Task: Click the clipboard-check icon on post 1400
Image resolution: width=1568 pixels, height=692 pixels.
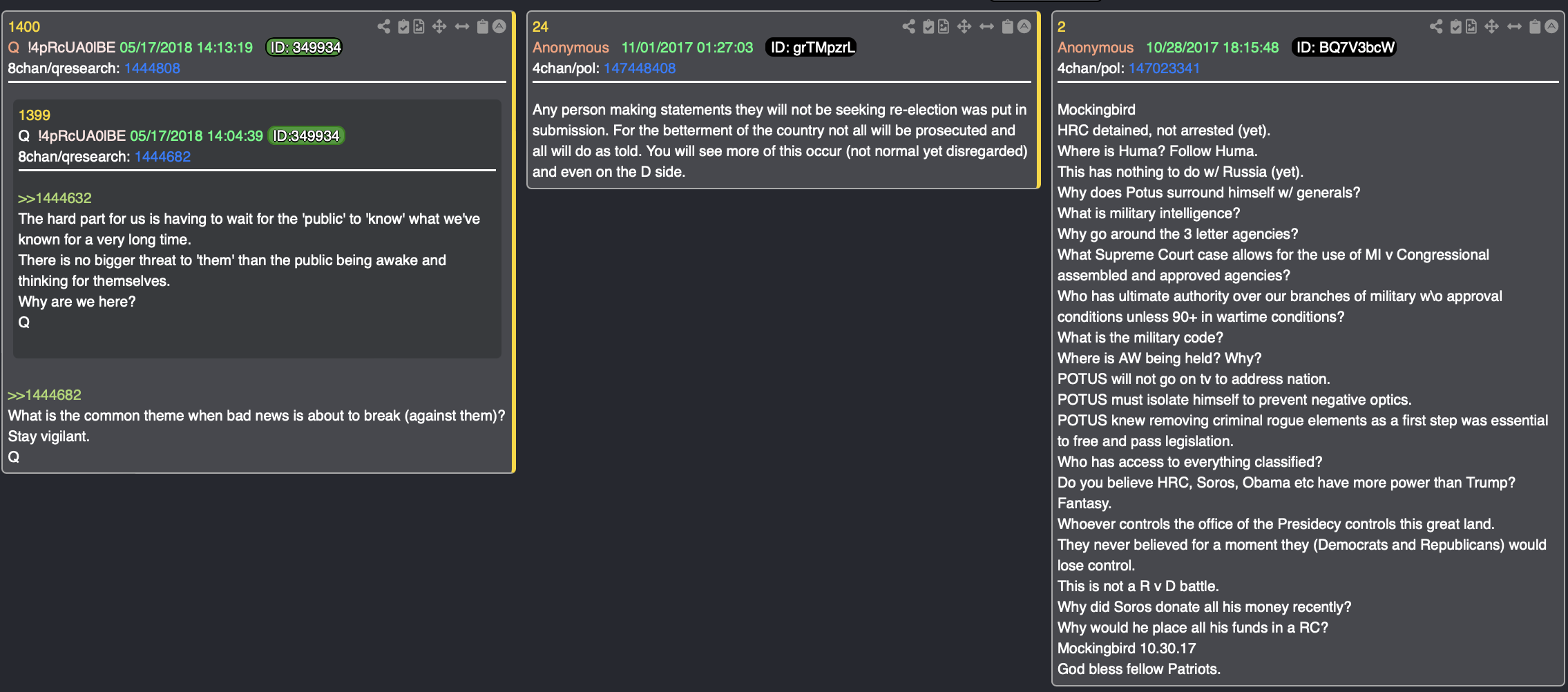Action: [403, 26]
